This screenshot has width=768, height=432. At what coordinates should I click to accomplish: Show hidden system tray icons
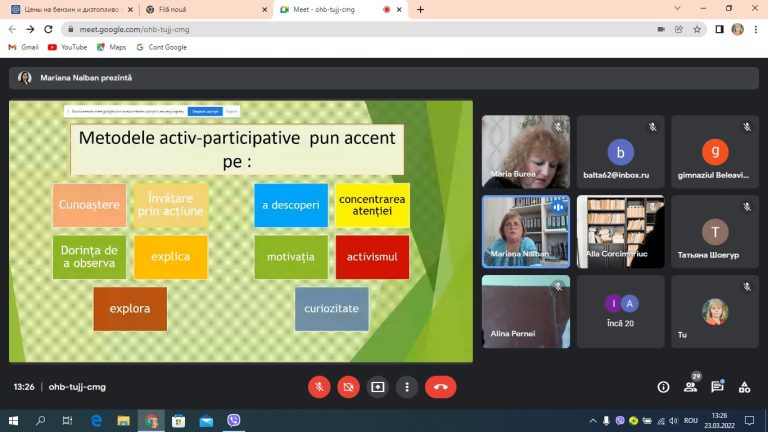[593, 420]
